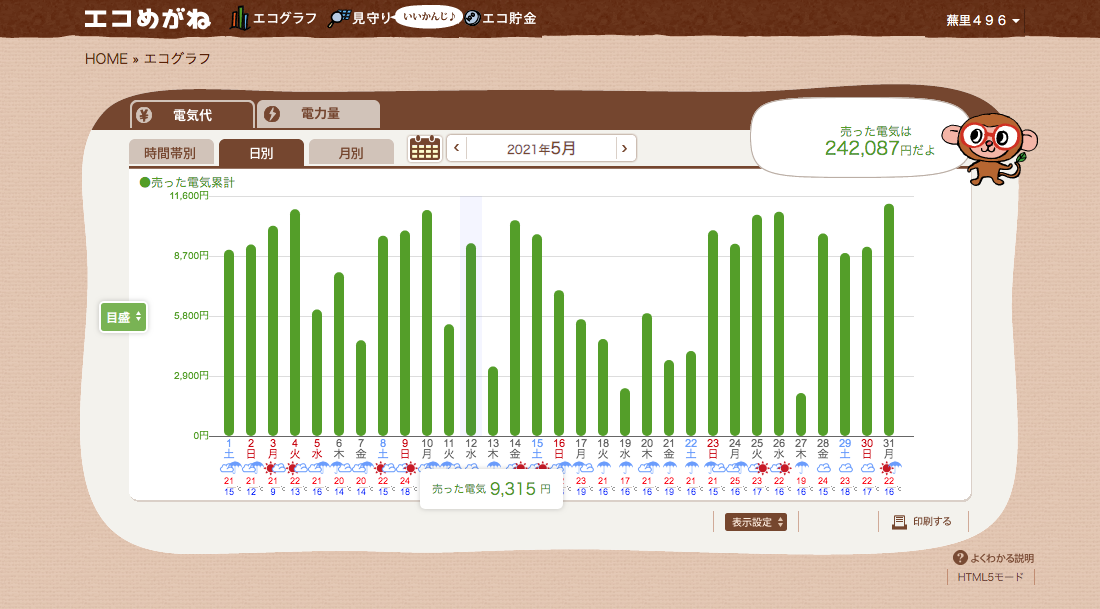Click the HOME breadcrumb link
The width and height of the screenshot is (1100, 609).
[x=106, y=58]
